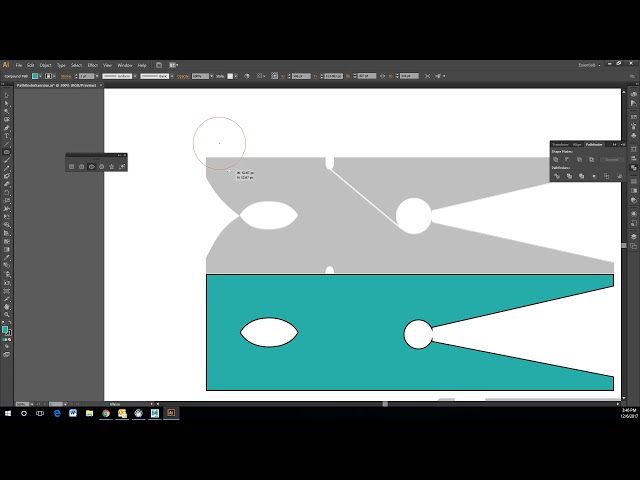Click Trim pathfinder button

click(x=569, y=176)
